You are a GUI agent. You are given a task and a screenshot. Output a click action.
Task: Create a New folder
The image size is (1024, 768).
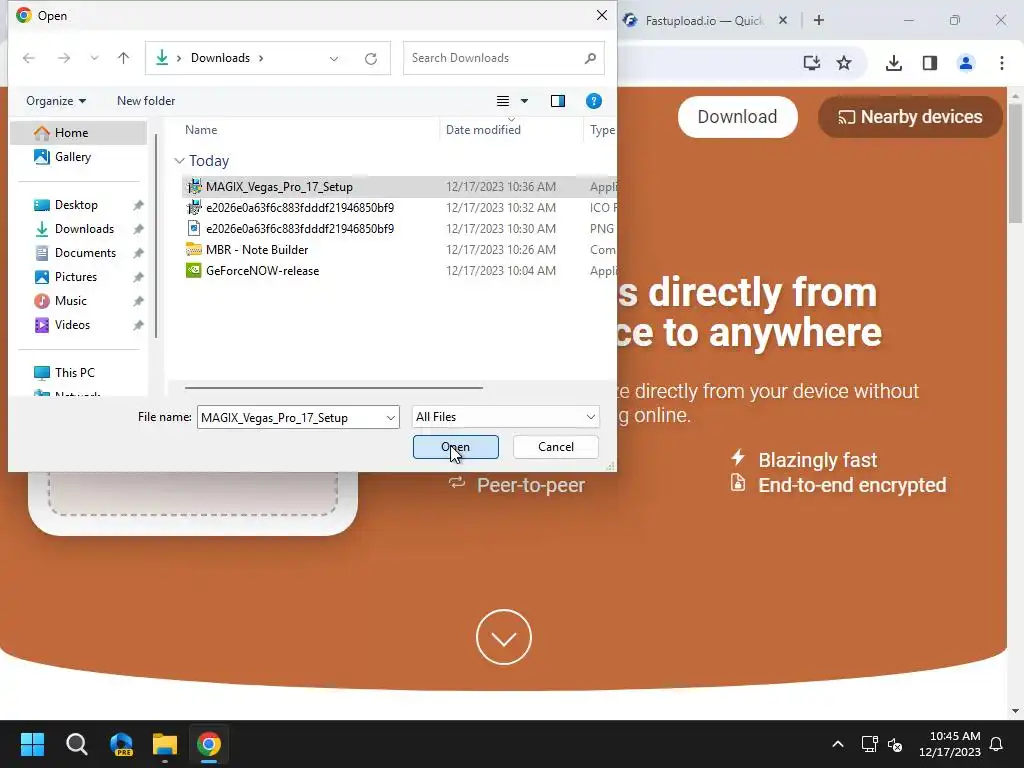[x=146, y=101]
